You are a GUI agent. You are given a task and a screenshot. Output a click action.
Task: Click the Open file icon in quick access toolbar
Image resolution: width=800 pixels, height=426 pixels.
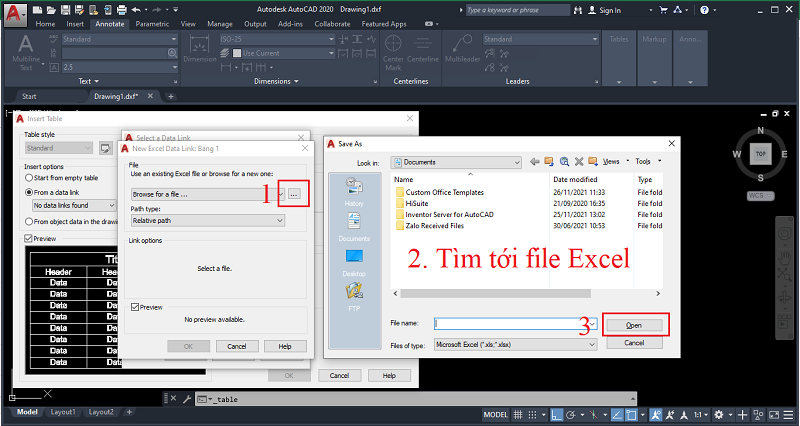point(51,10)
